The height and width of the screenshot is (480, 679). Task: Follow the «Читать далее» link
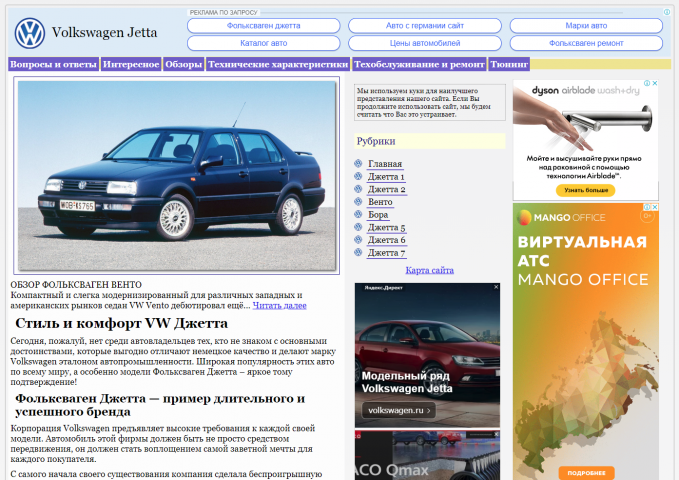pos(279,305)
